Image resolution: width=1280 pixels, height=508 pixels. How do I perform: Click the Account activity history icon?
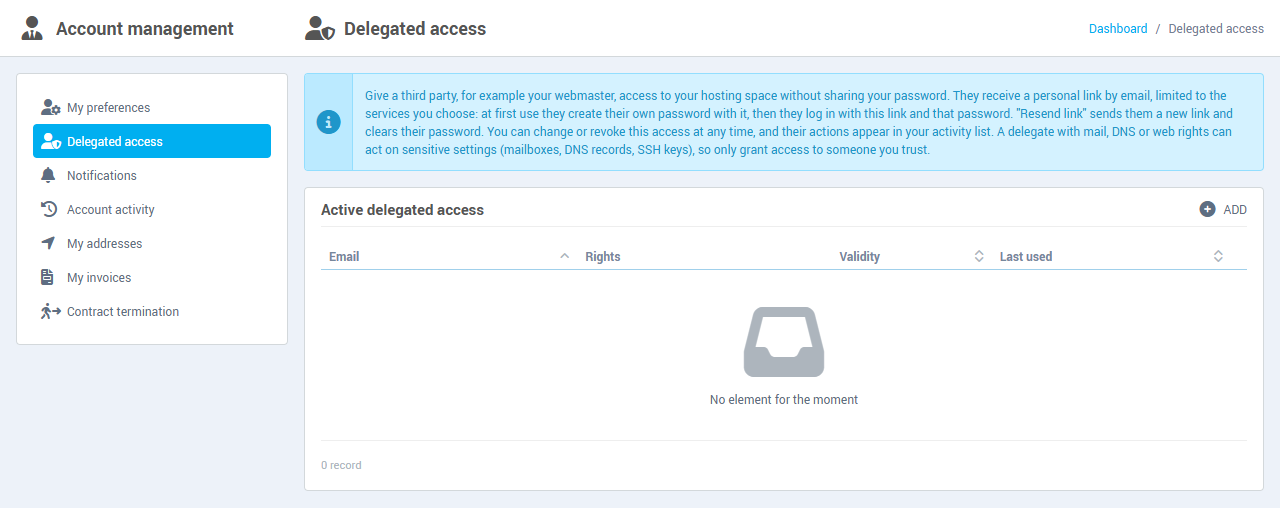click(x=48, y=210)
